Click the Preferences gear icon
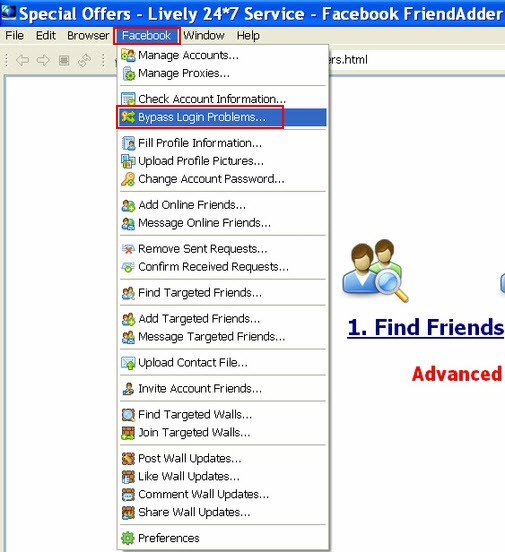Screen dimensions: 505x552 pos(128,538)
